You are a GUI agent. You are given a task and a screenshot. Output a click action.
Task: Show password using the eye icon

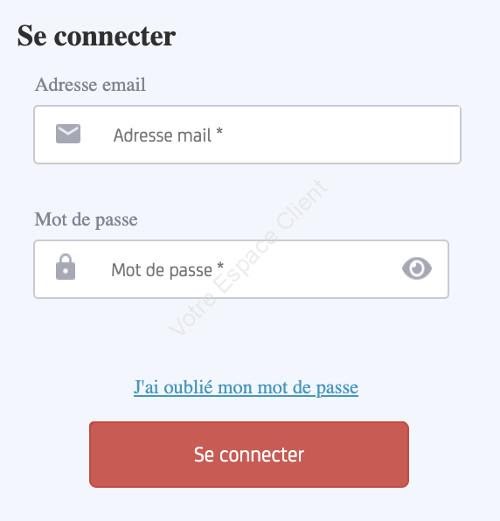417,268
